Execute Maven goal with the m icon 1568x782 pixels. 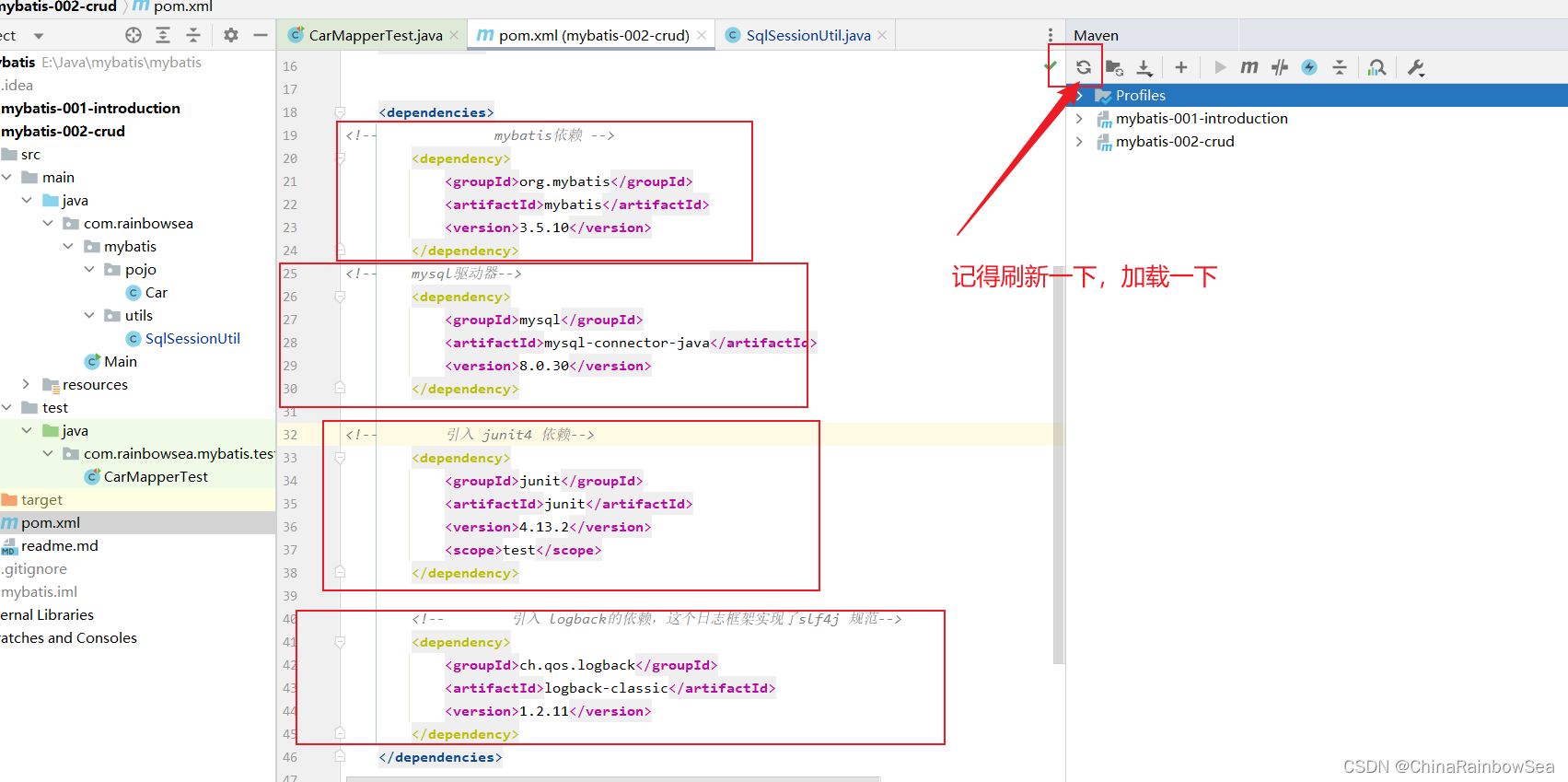pos(1249,67)
